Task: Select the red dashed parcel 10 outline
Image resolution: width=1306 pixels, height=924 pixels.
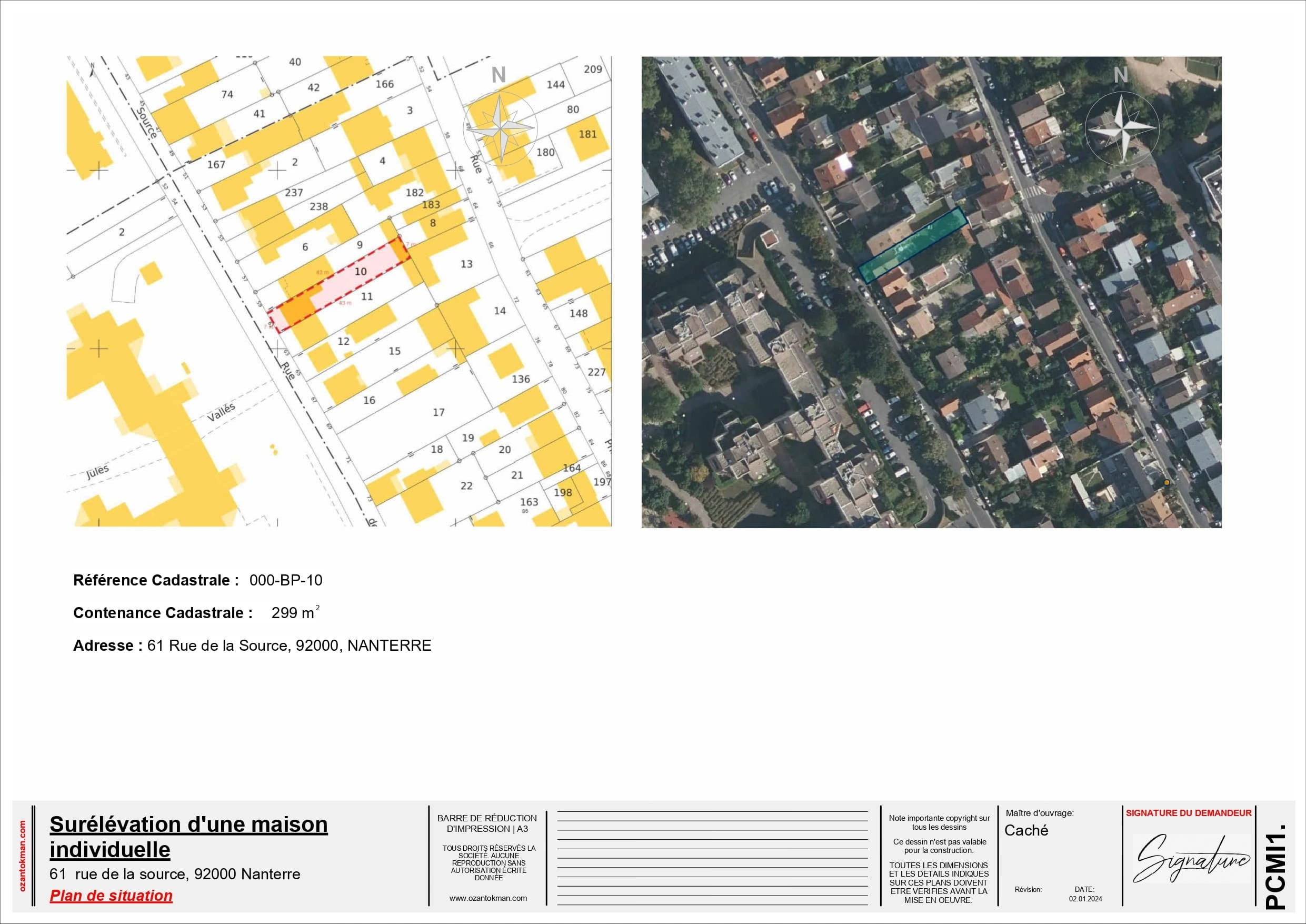Action: pyautogui.click(x=338, y=285)
